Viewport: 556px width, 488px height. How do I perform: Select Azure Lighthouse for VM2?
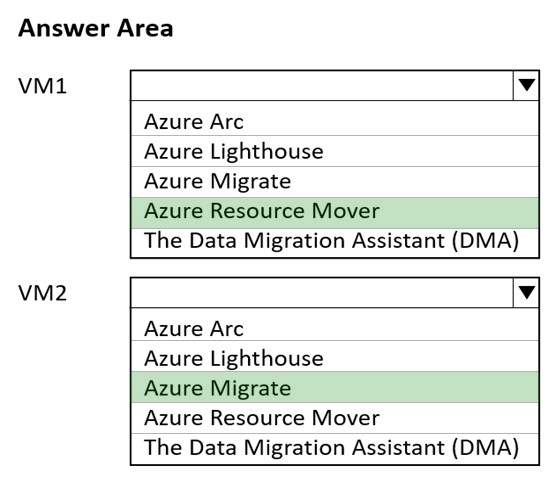335,356
